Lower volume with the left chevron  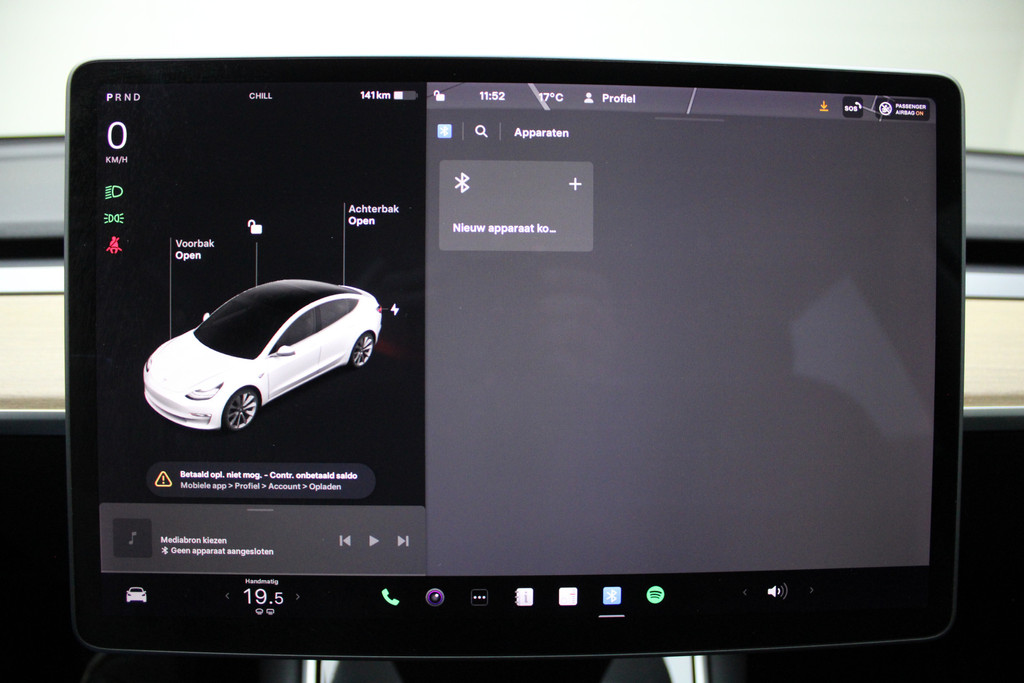744,592
